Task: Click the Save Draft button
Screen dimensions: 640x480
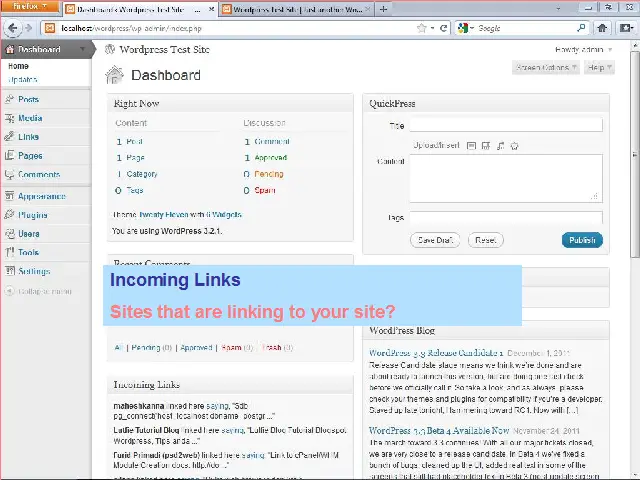Action: [435, 240]
